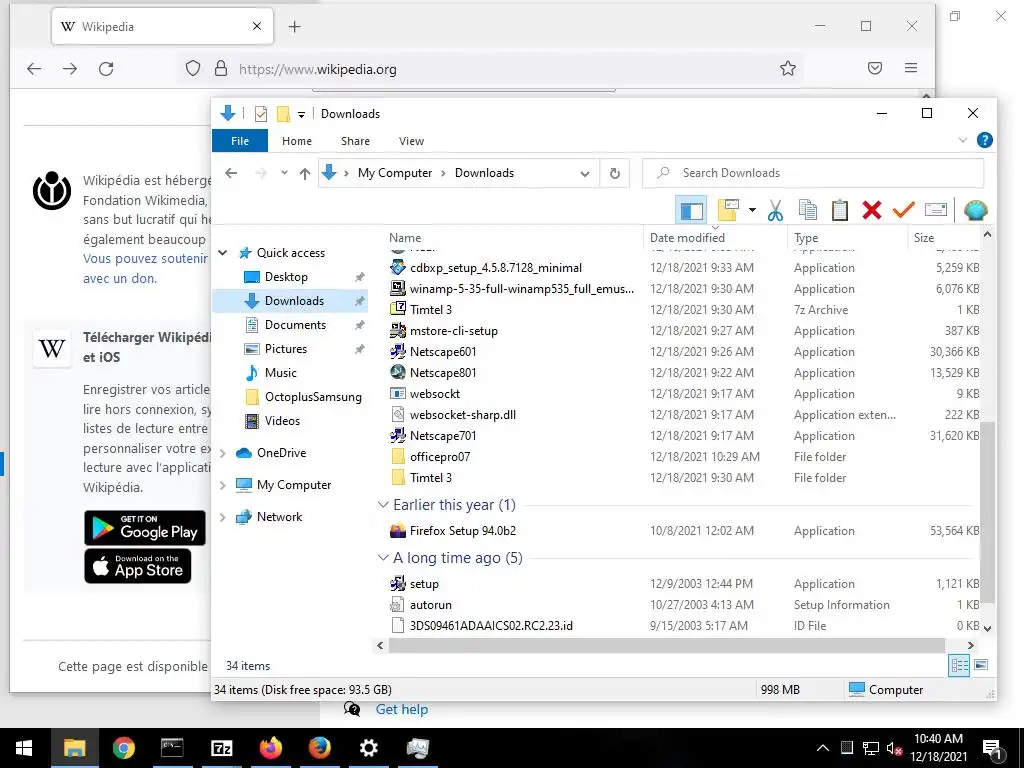1024x768 pixels.
Task: Click the Cut scissors icon in Explorer toolbar
Action: point(775,210)
